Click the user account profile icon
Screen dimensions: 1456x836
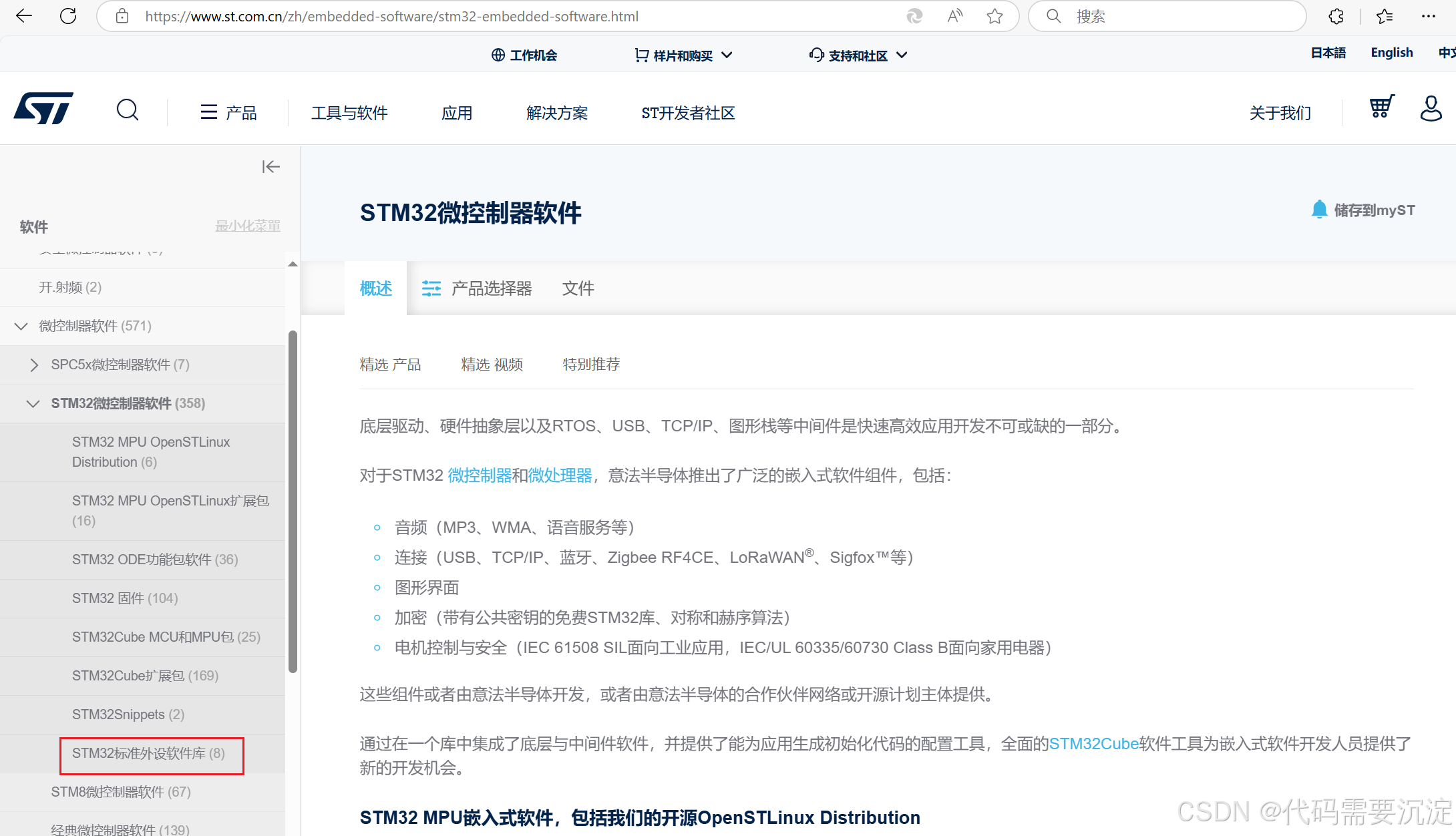point(1431,108)
